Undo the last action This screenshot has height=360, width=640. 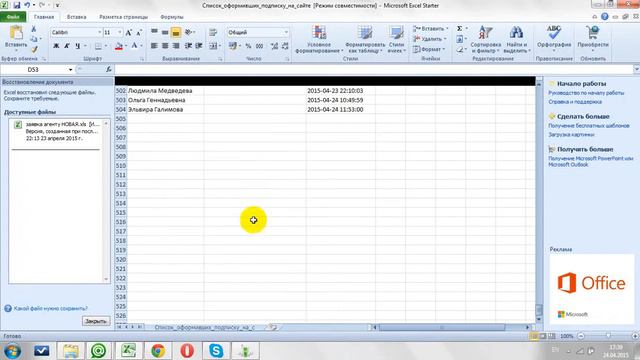[27, 5]
